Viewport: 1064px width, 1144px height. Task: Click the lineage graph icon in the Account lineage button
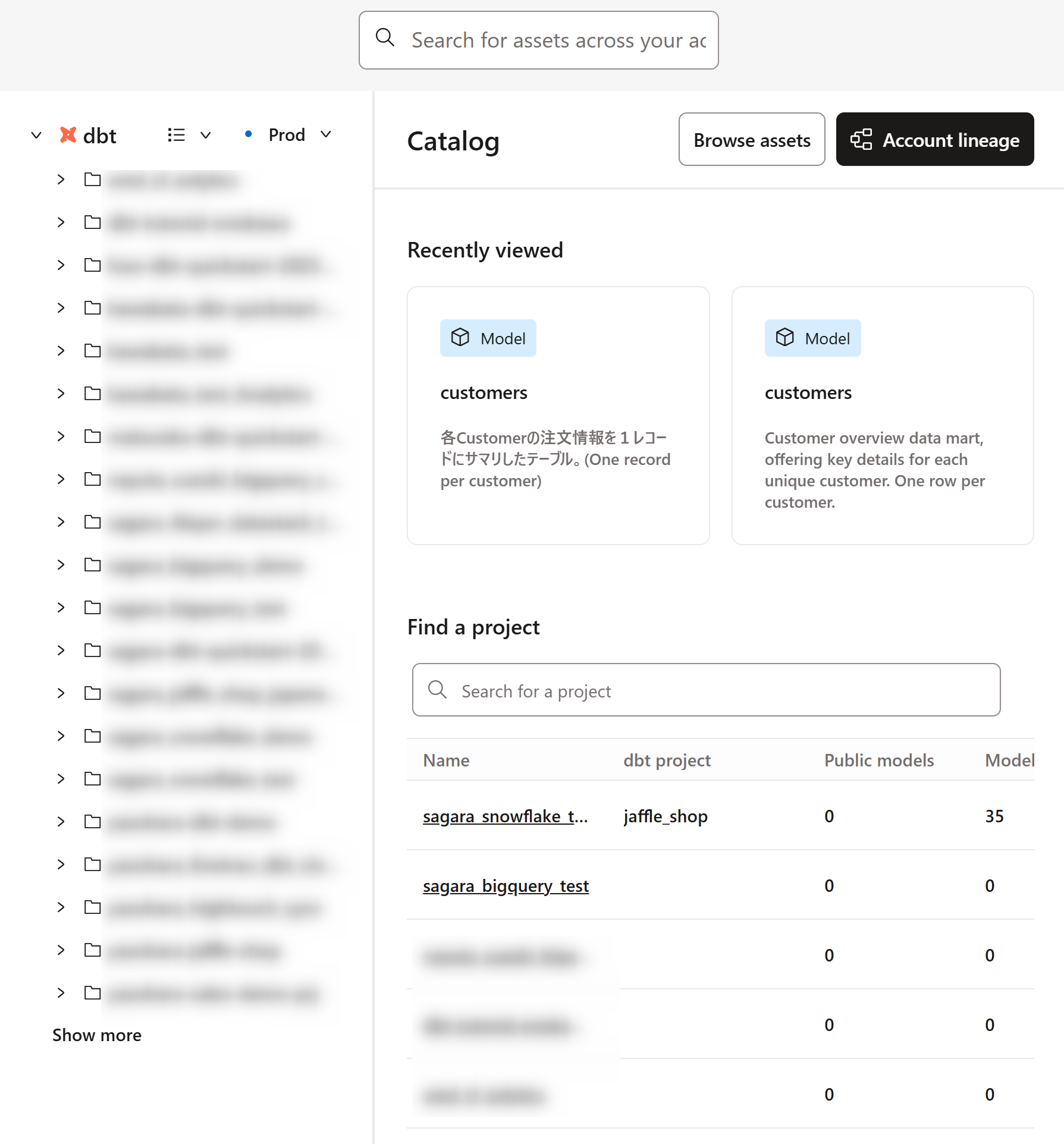pyautogui.click(x=861, y=140)
